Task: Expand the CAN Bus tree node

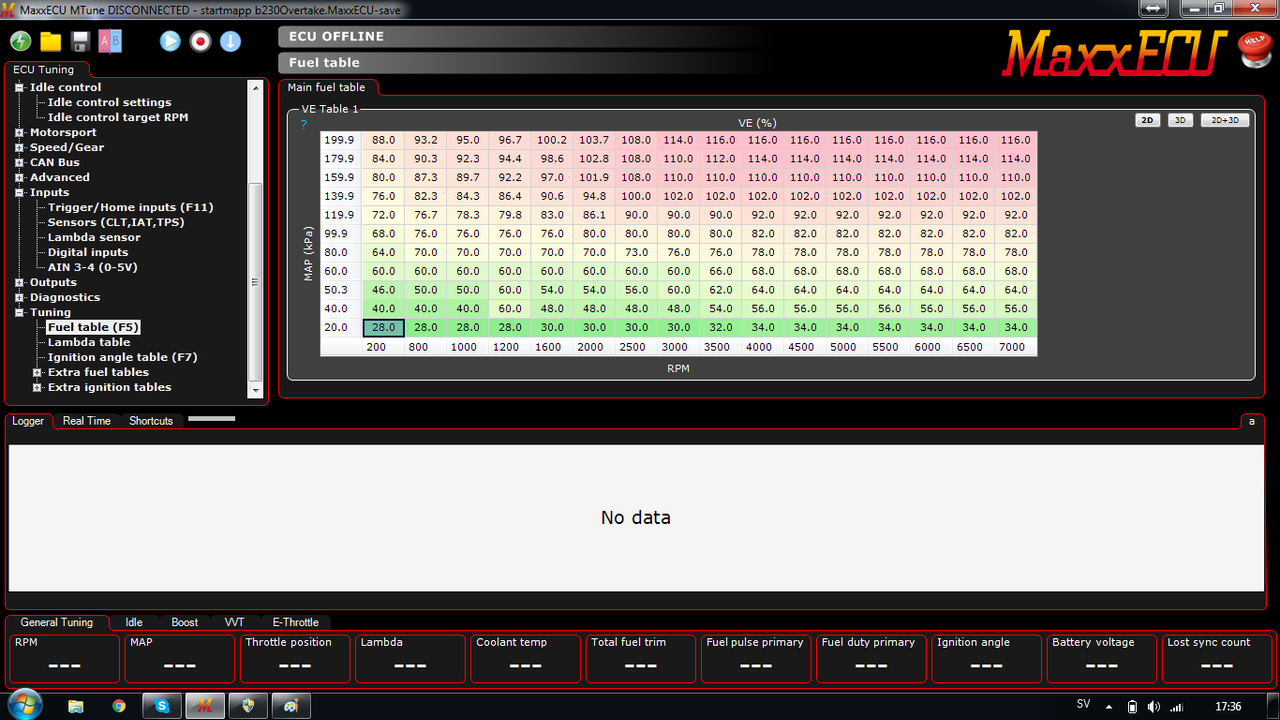Action: [19, 162]
